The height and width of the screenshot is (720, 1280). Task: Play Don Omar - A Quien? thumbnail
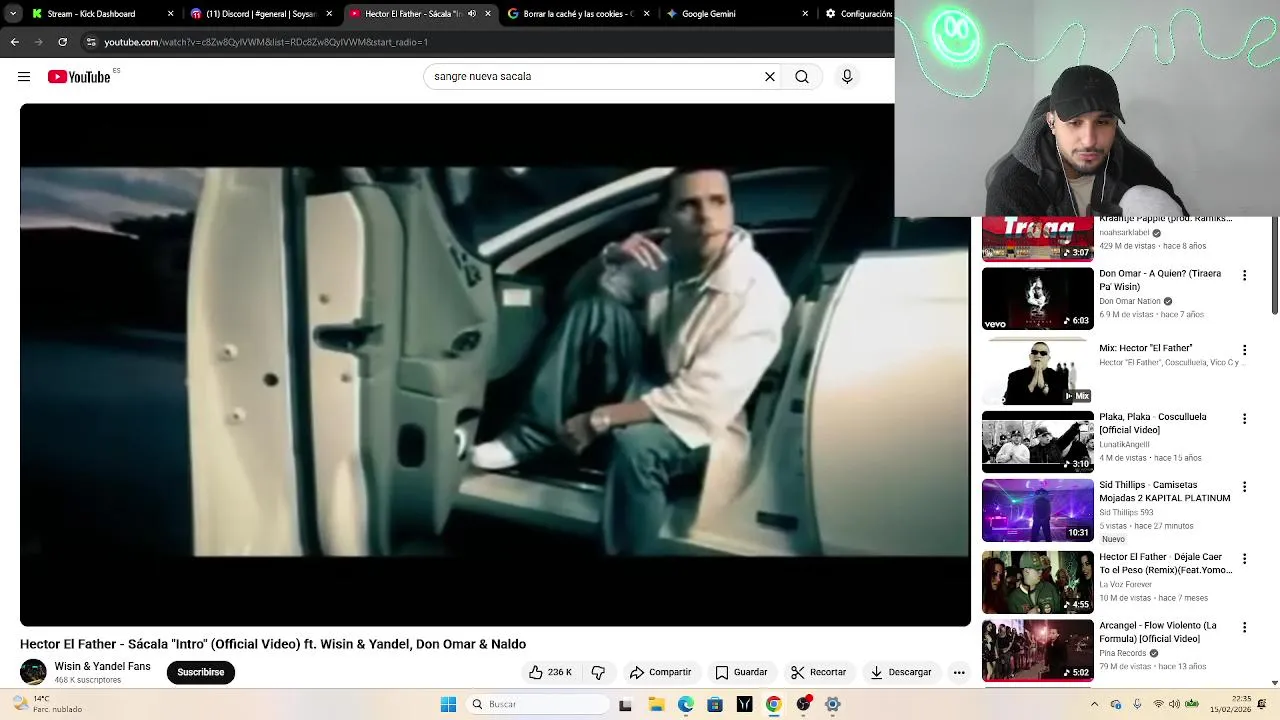pyautogui.click(x=1038, y=298)
